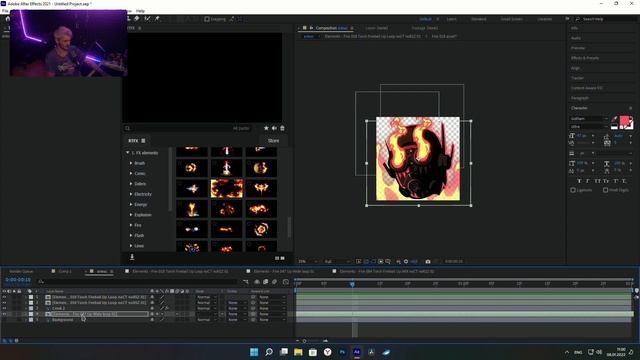Open the font style dropdown in Character panel

coord(589,127)
